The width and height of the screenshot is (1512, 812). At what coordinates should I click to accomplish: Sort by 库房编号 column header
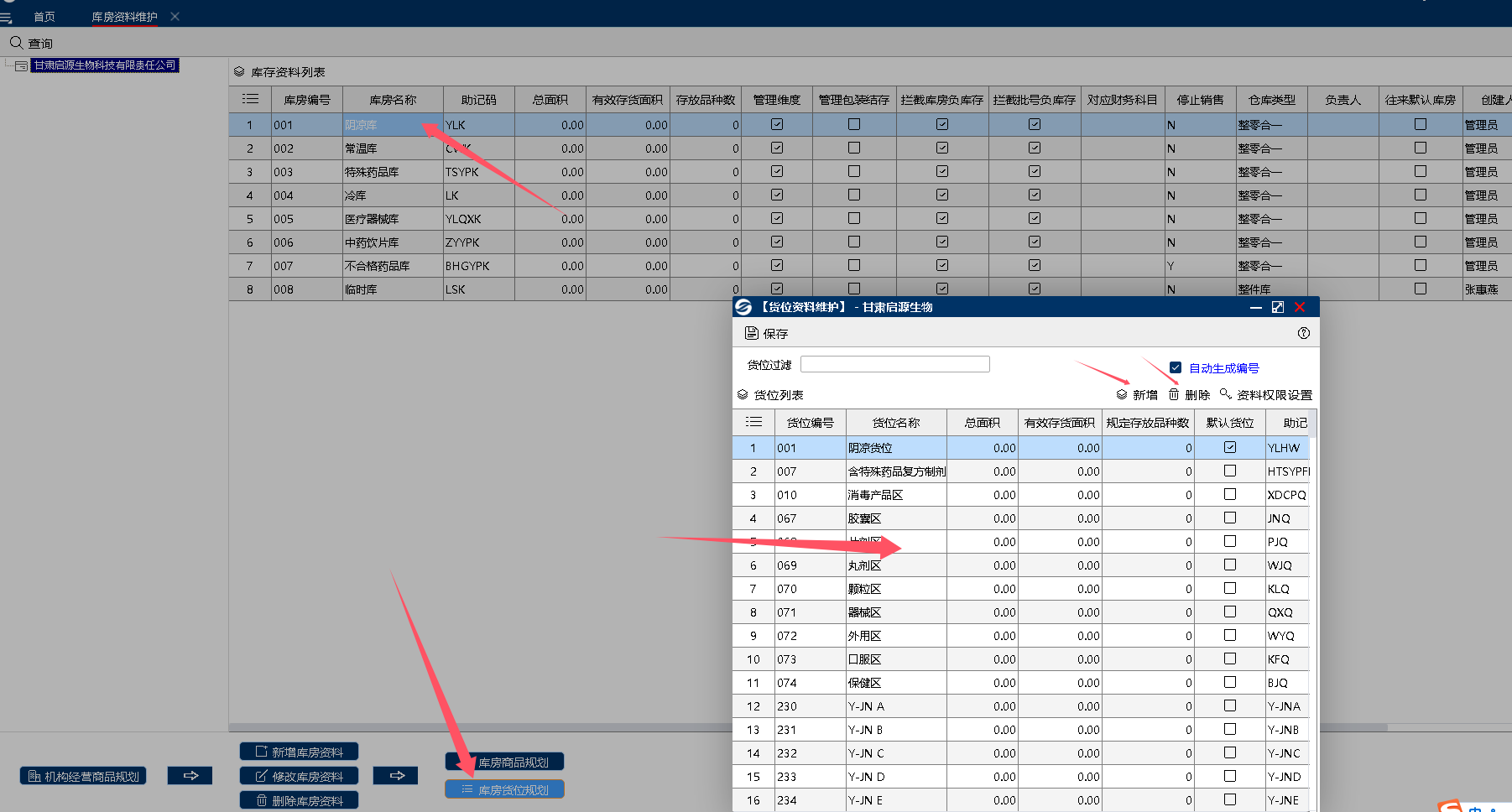307,100
